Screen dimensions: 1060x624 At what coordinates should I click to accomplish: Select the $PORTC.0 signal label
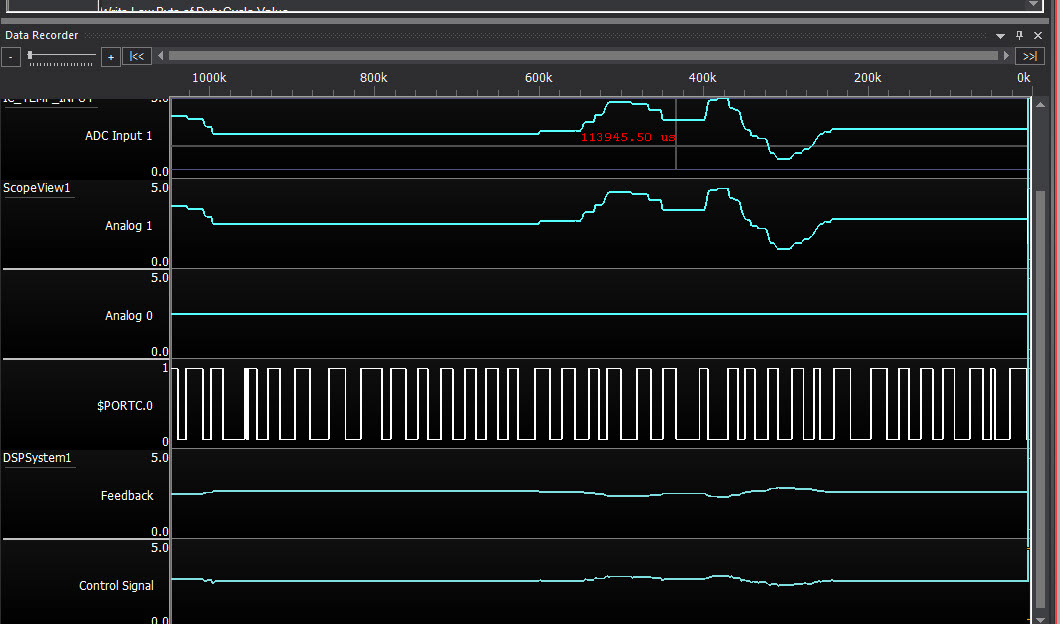coord(124,406)
